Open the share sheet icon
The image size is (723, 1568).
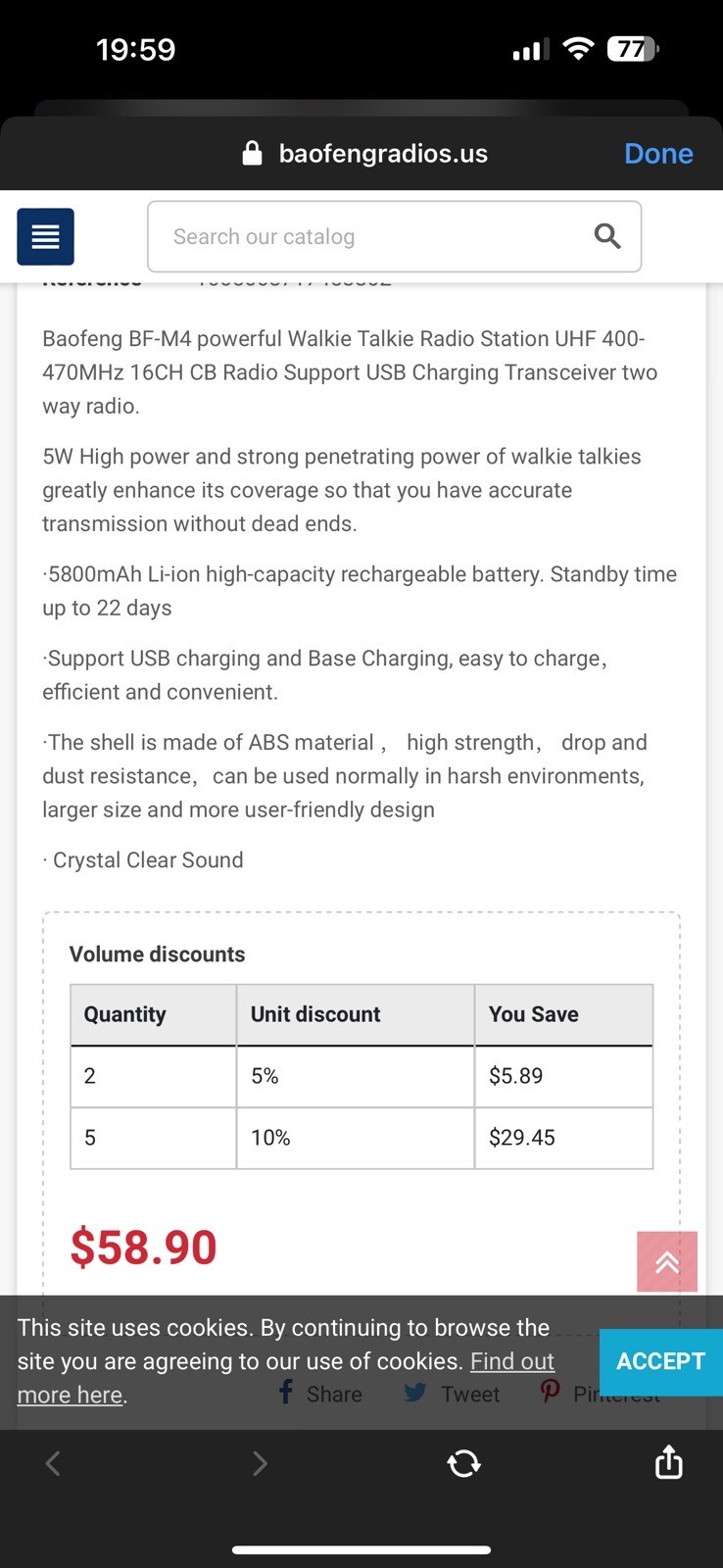(668, 1462)
